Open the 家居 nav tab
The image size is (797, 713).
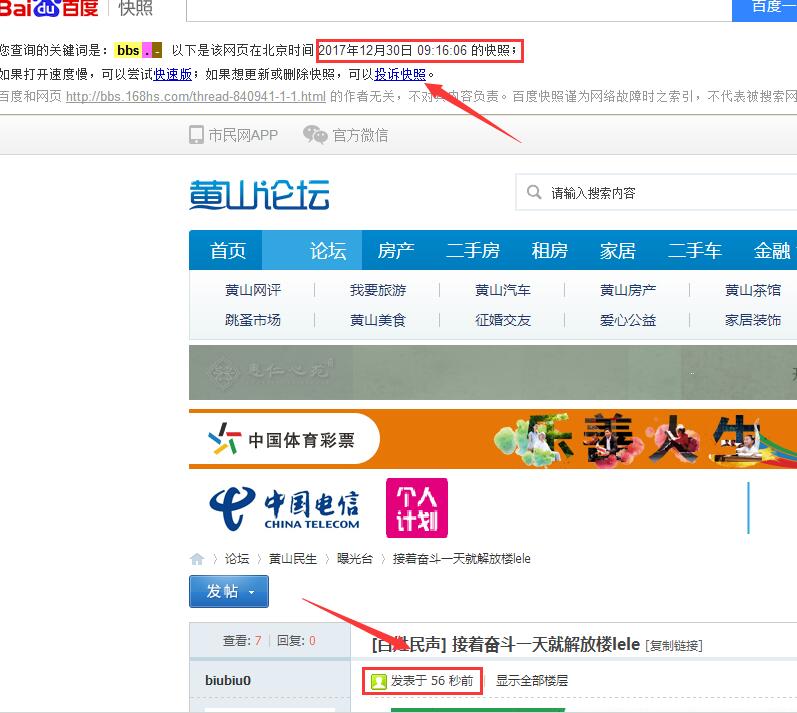pyautogui.click(x=618, y=251)
